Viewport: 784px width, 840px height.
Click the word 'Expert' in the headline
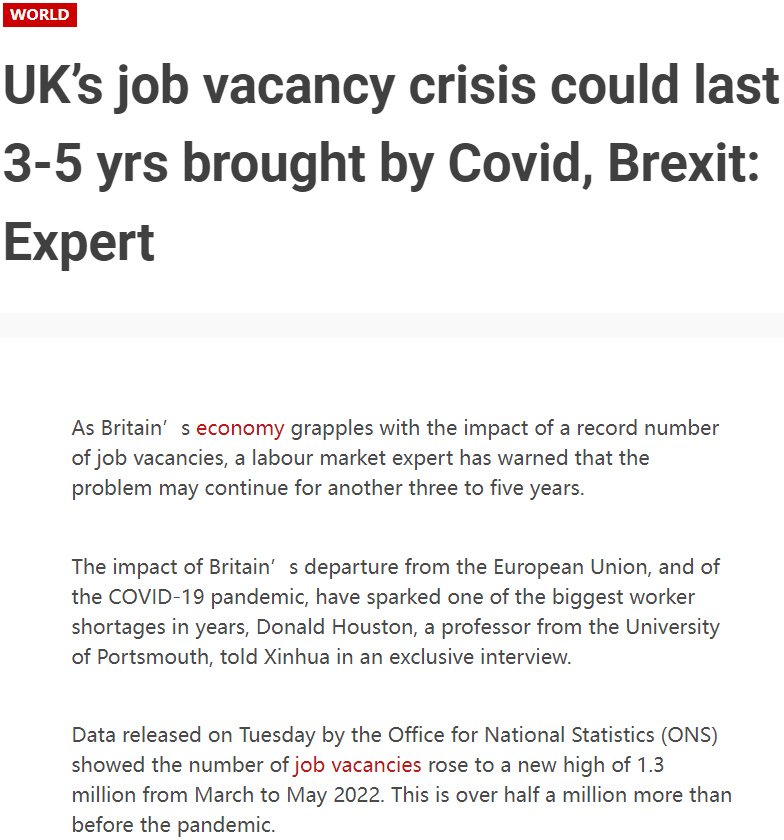click(x=79, y=244)
